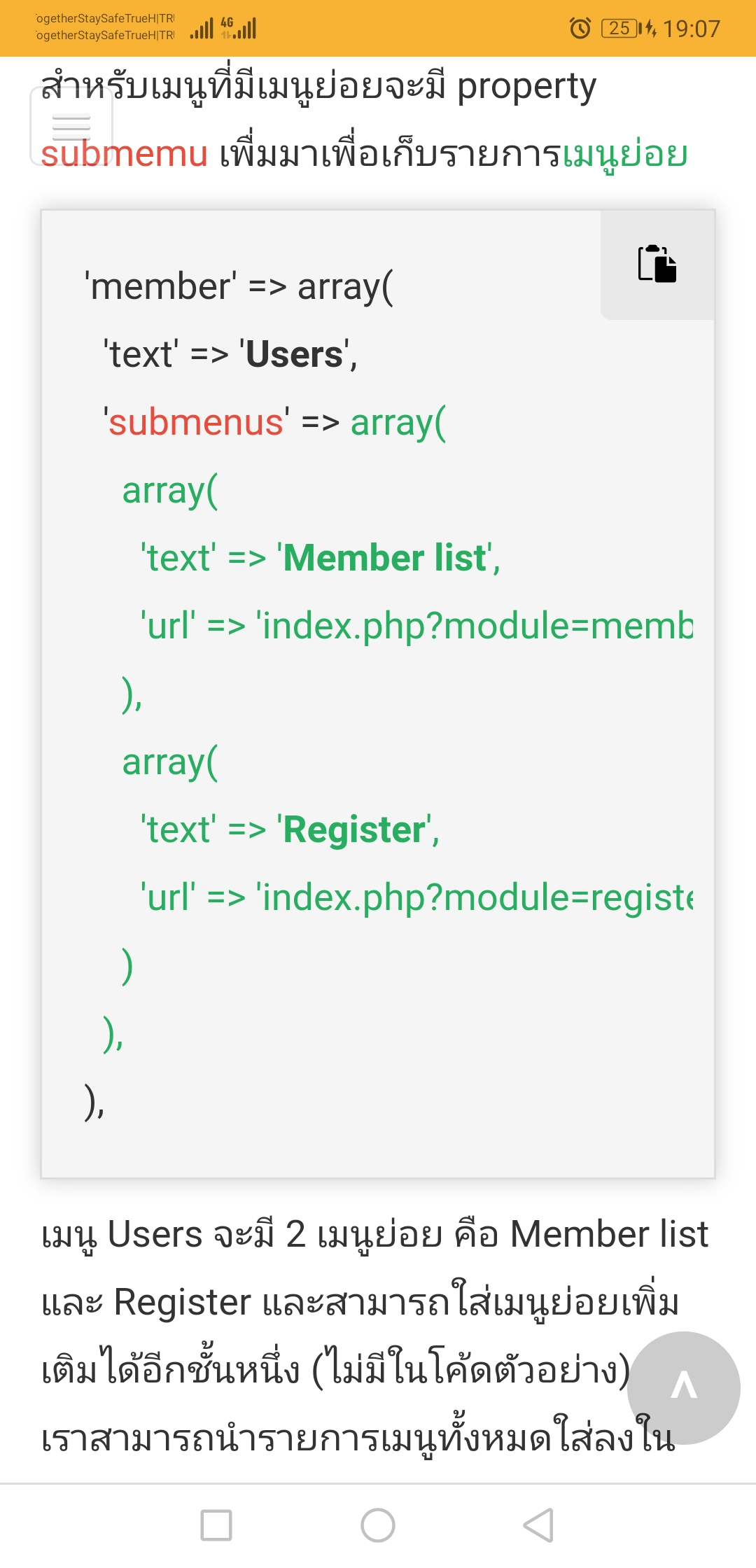Tap the alarm clock status icon
This screenshot has height=1568, width=756.
click(x=580, y=28)
